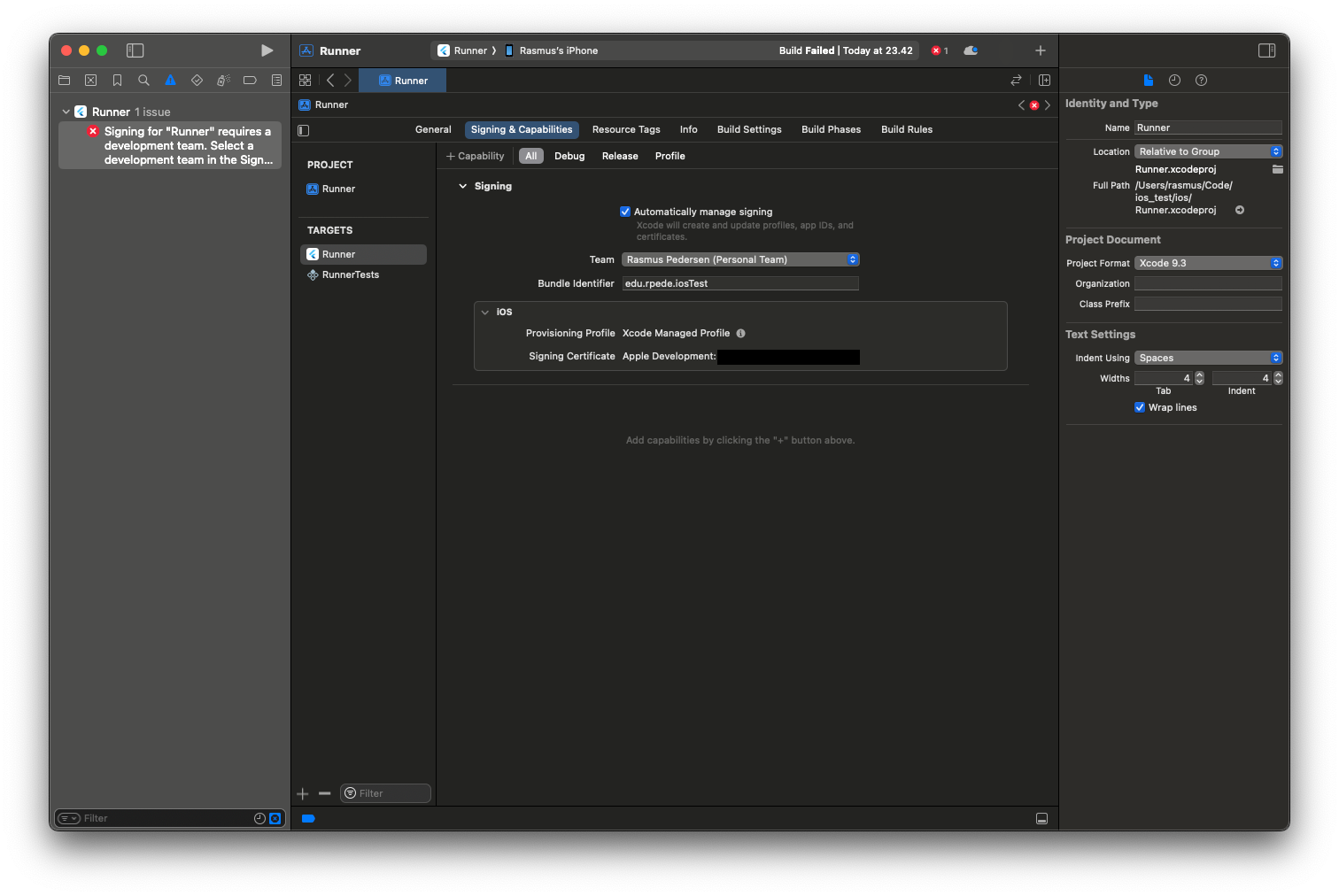This screenshot has height=896, width=1339.
Task: Click the + Capability button
Action: tap(476, 156)
